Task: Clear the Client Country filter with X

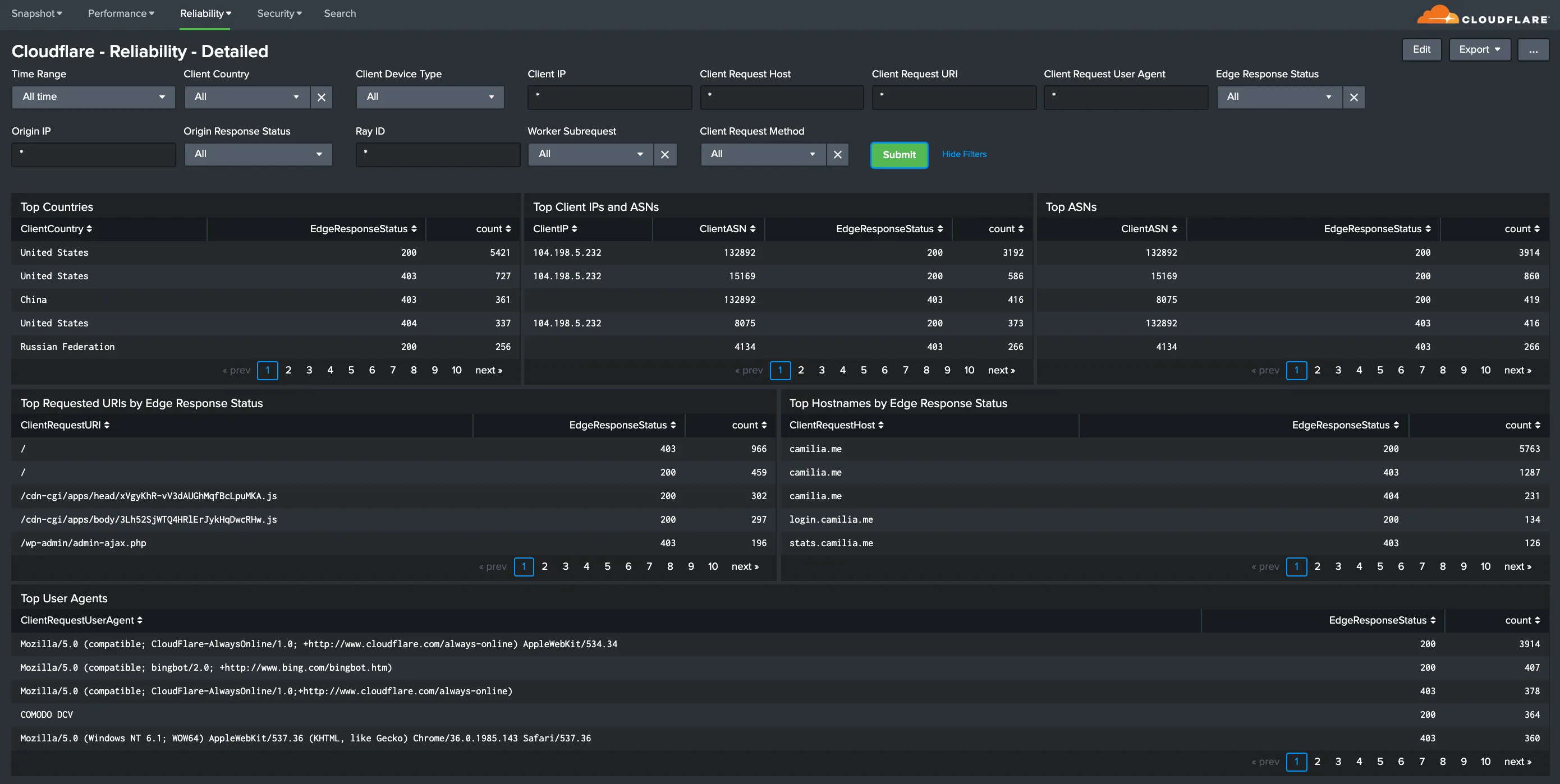Action: 322,97
